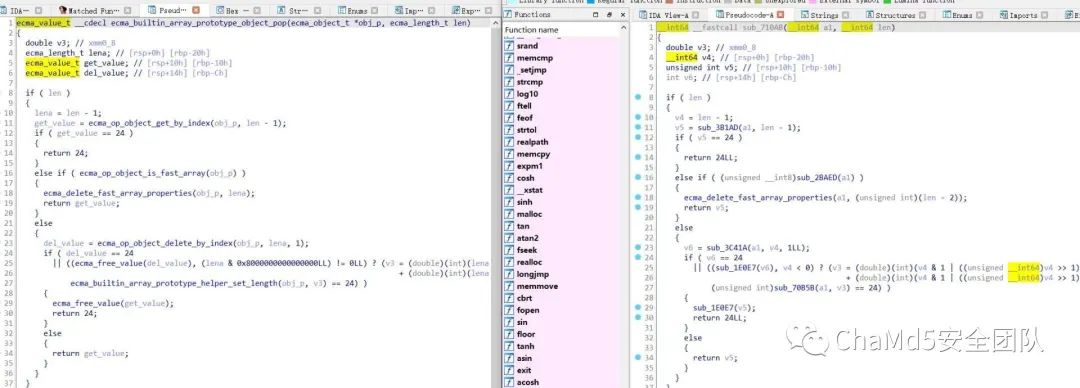Image resolution: width=1080 pixels, height=388 pixels.
Task: Switch to Pseud… tab in left window
Action: (174, 10)
